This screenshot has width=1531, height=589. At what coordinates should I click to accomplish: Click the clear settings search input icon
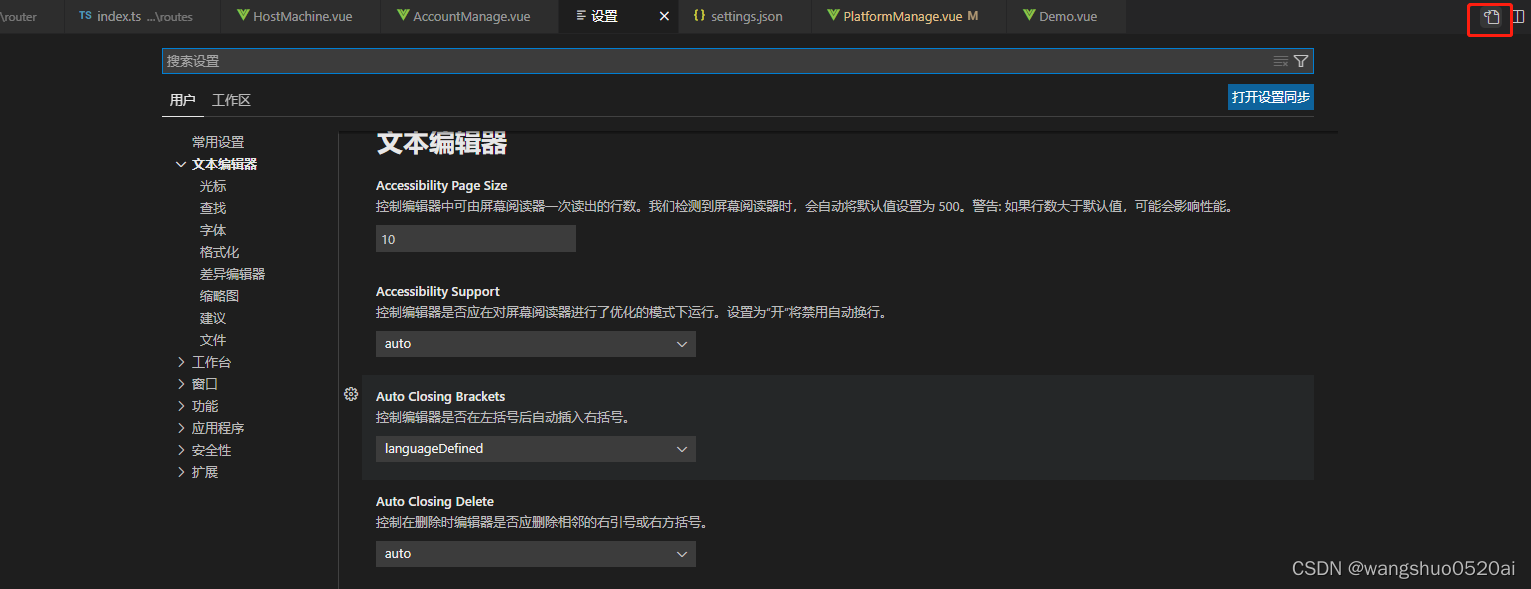point(1280,60)
